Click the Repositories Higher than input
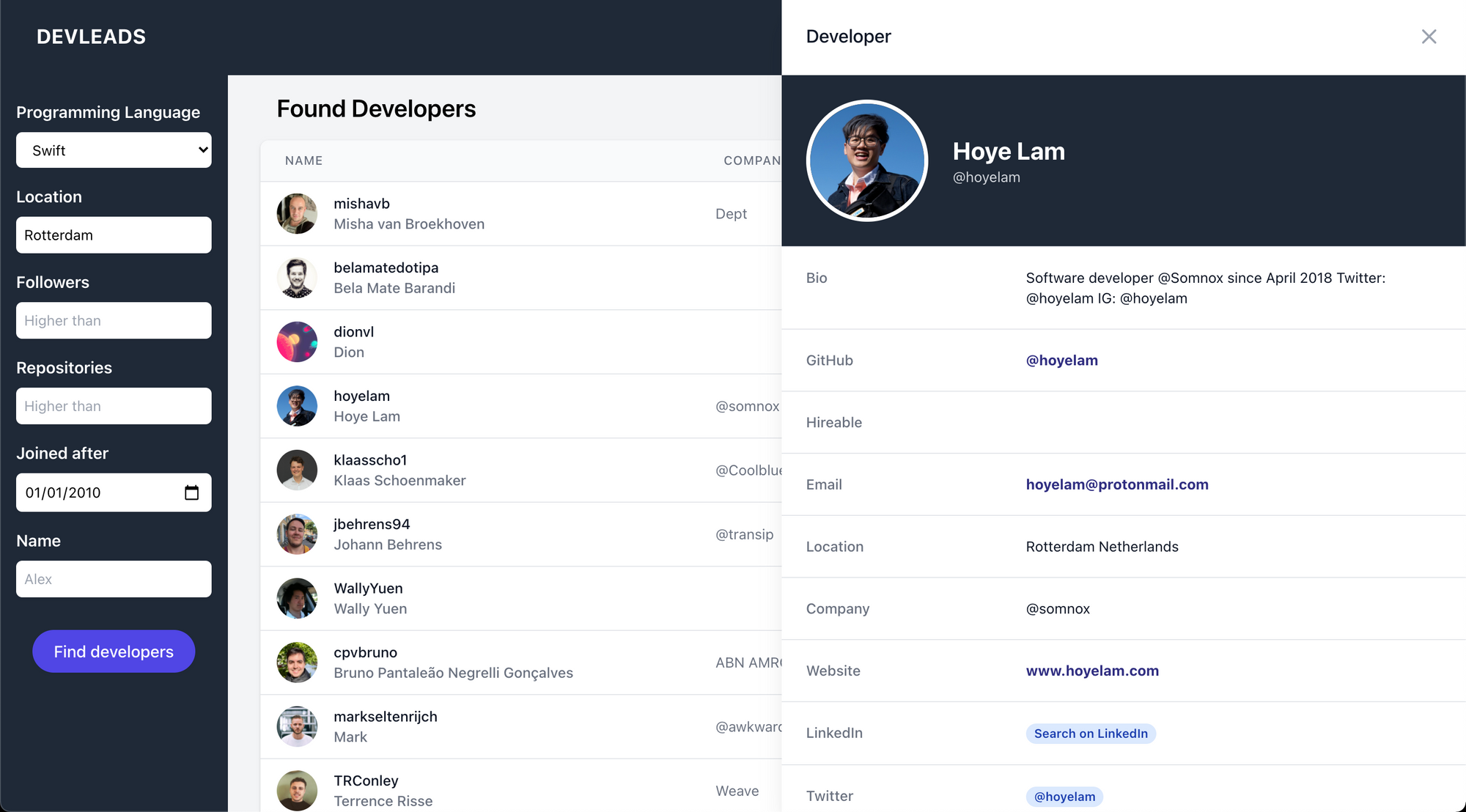This screenshot has width=1466, height=812. click(x=114, y=406)
